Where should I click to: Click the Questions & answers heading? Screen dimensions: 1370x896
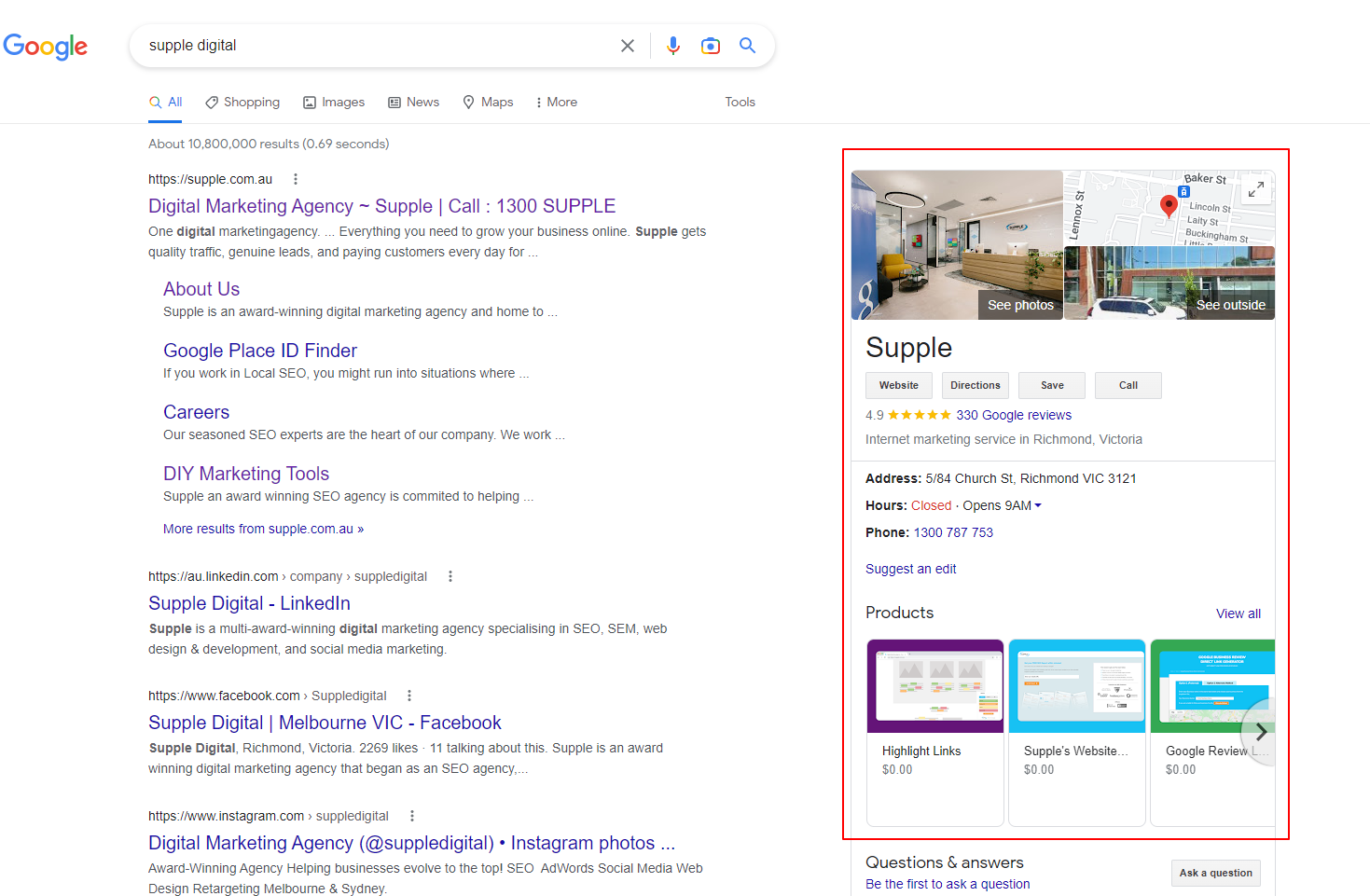945,862
